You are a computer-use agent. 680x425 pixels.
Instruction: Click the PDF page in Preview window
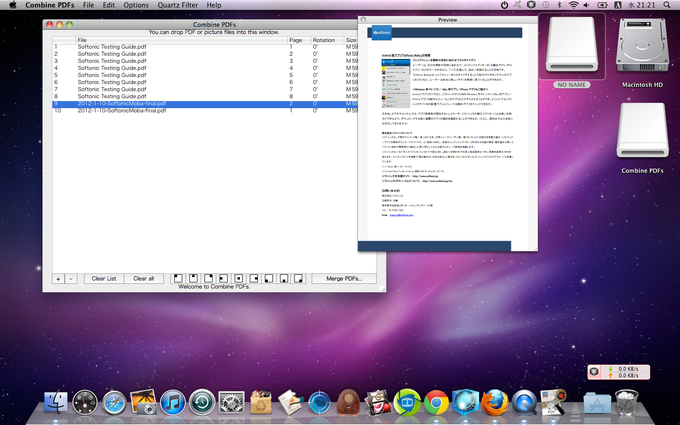(x=448, y=137)
